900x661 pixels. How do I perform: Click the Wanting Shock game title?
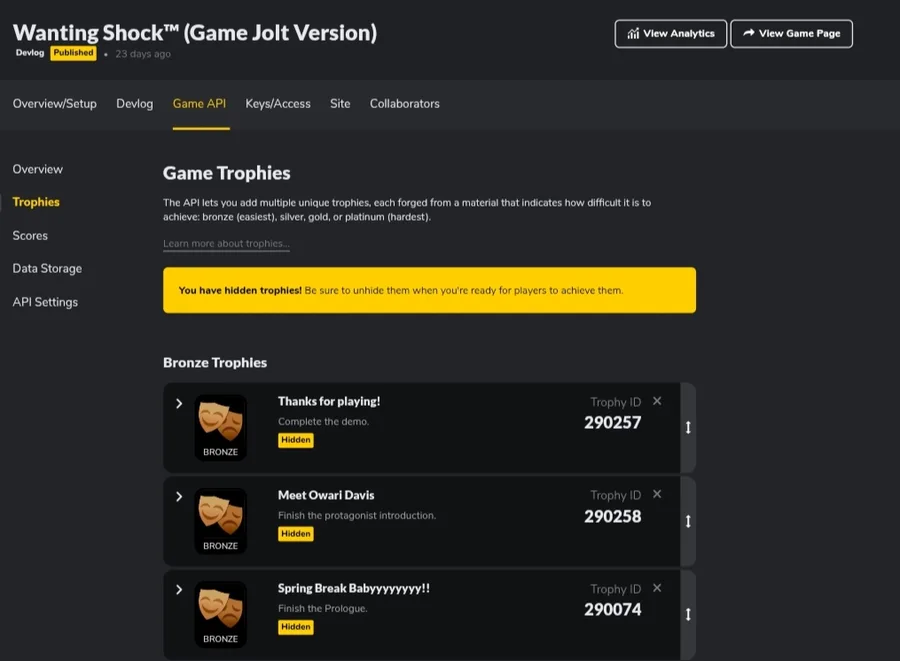click(x=195, y=33)
